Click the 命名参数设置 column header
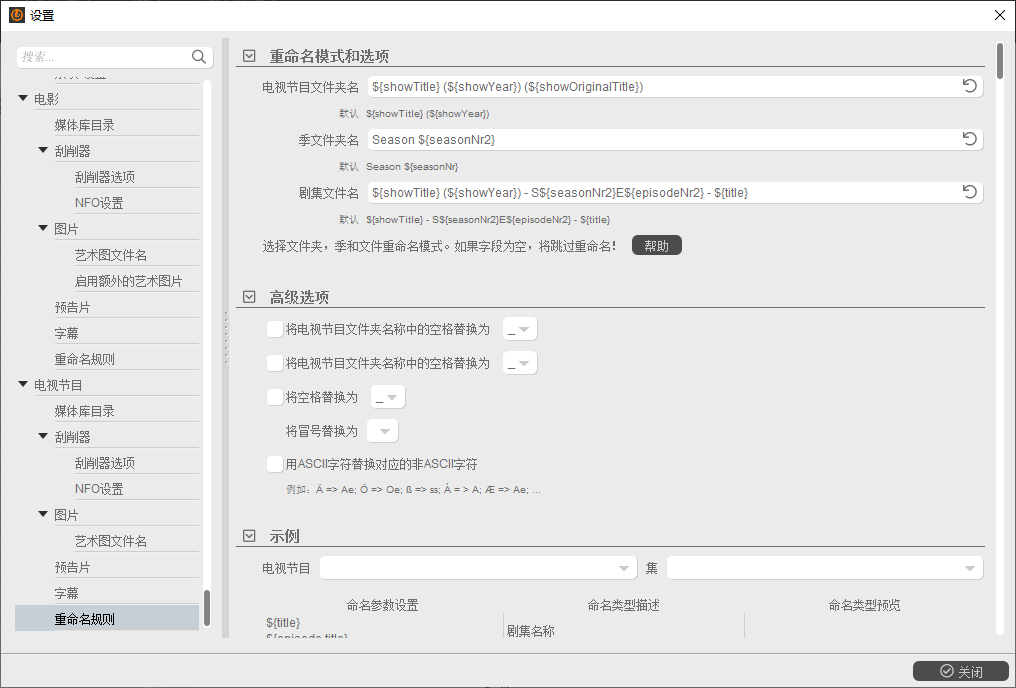1016x688 pixels. click(382, 605)
